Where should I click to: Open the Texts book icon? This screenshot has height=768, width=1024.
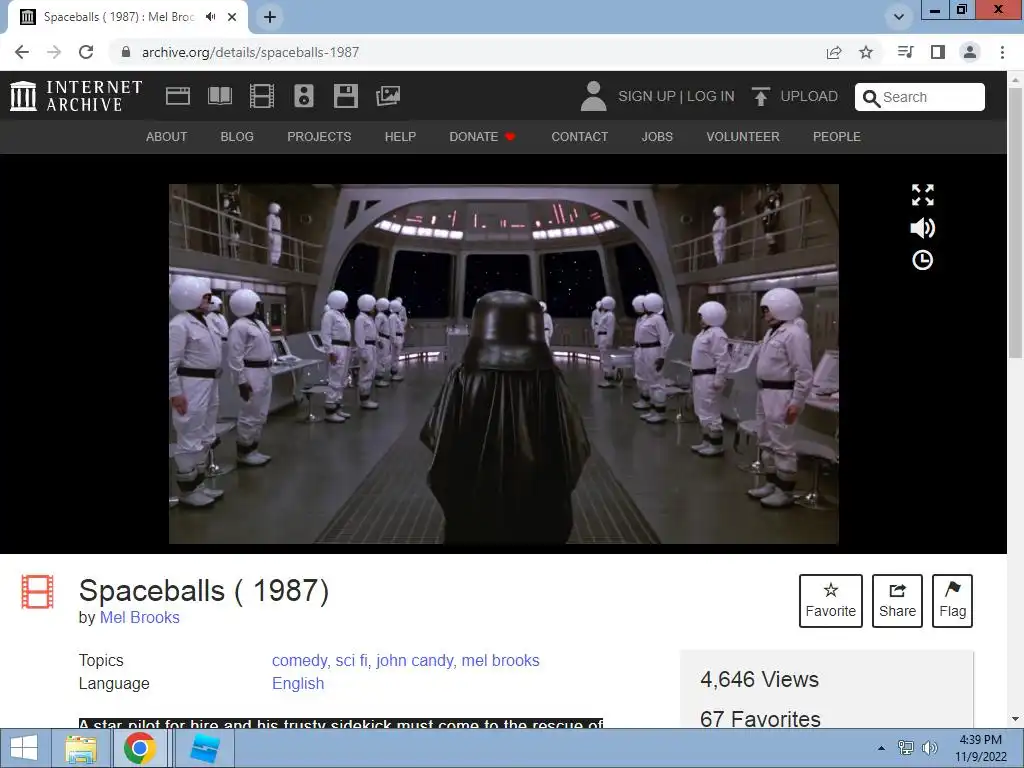pos(219,96)
